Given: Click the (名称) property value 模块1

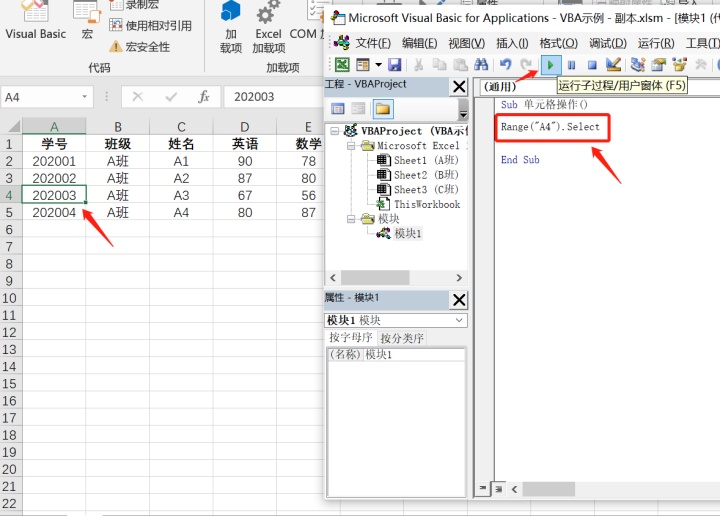Looking at the screenshot, I should point(414,354).
